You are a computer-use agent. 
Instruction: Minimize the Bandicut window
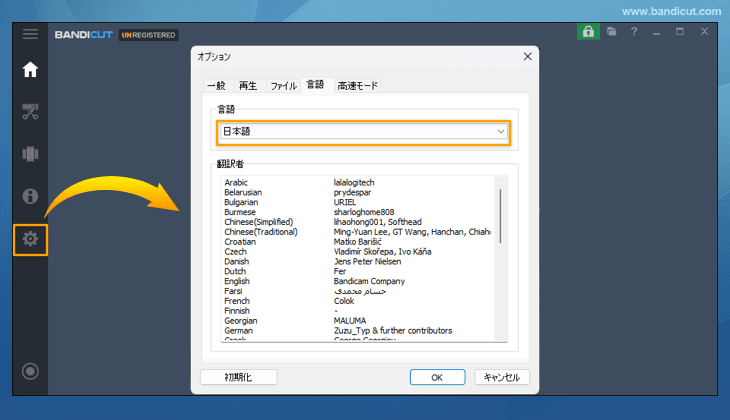[x=656, y=33]
